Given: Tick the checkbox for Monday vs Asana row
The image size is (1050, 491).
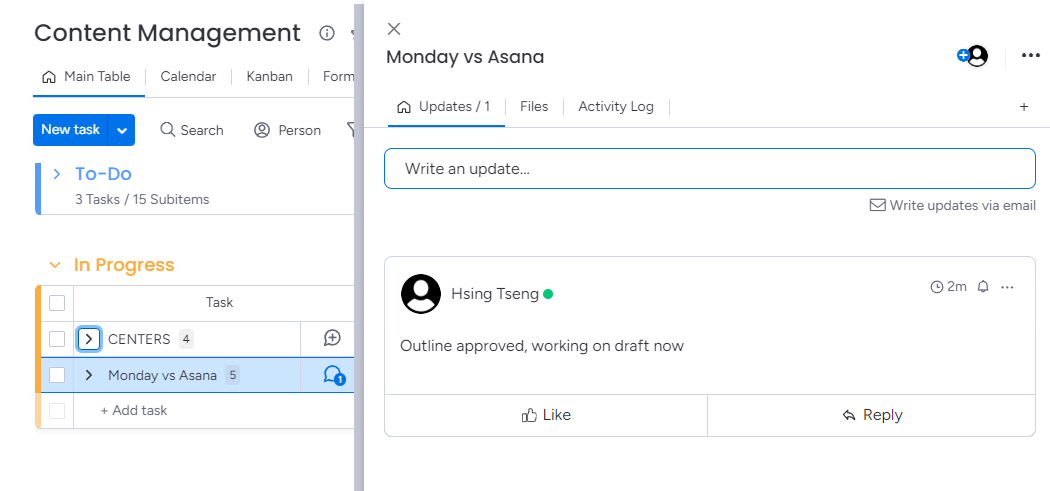Looking at the screenshot, I should [x=57, y=375].
